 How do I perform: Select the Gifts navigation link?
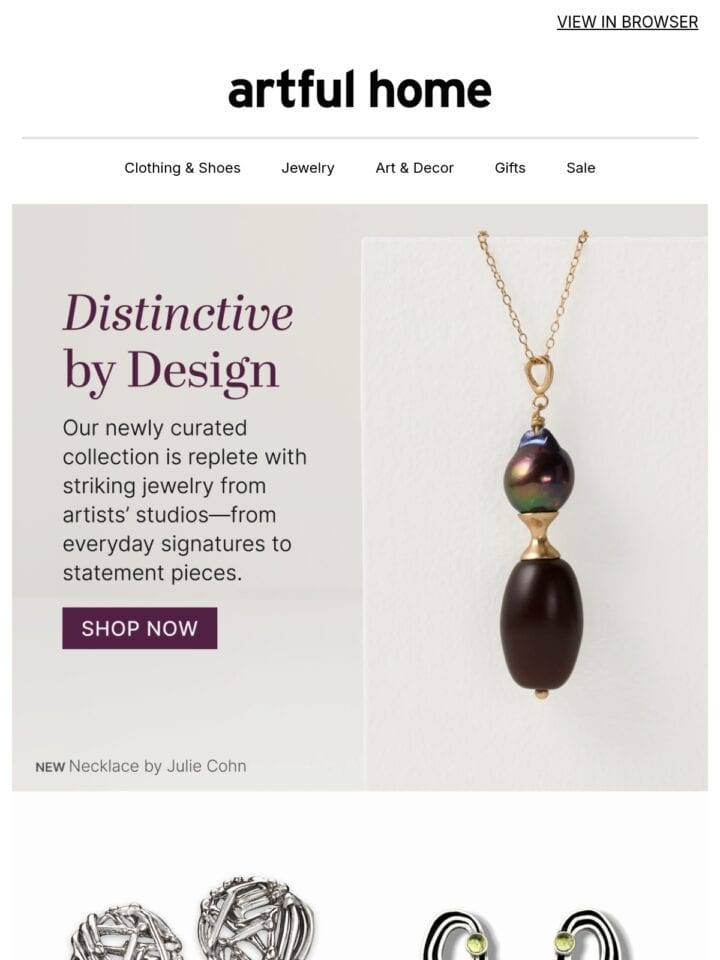pos(510,168)
